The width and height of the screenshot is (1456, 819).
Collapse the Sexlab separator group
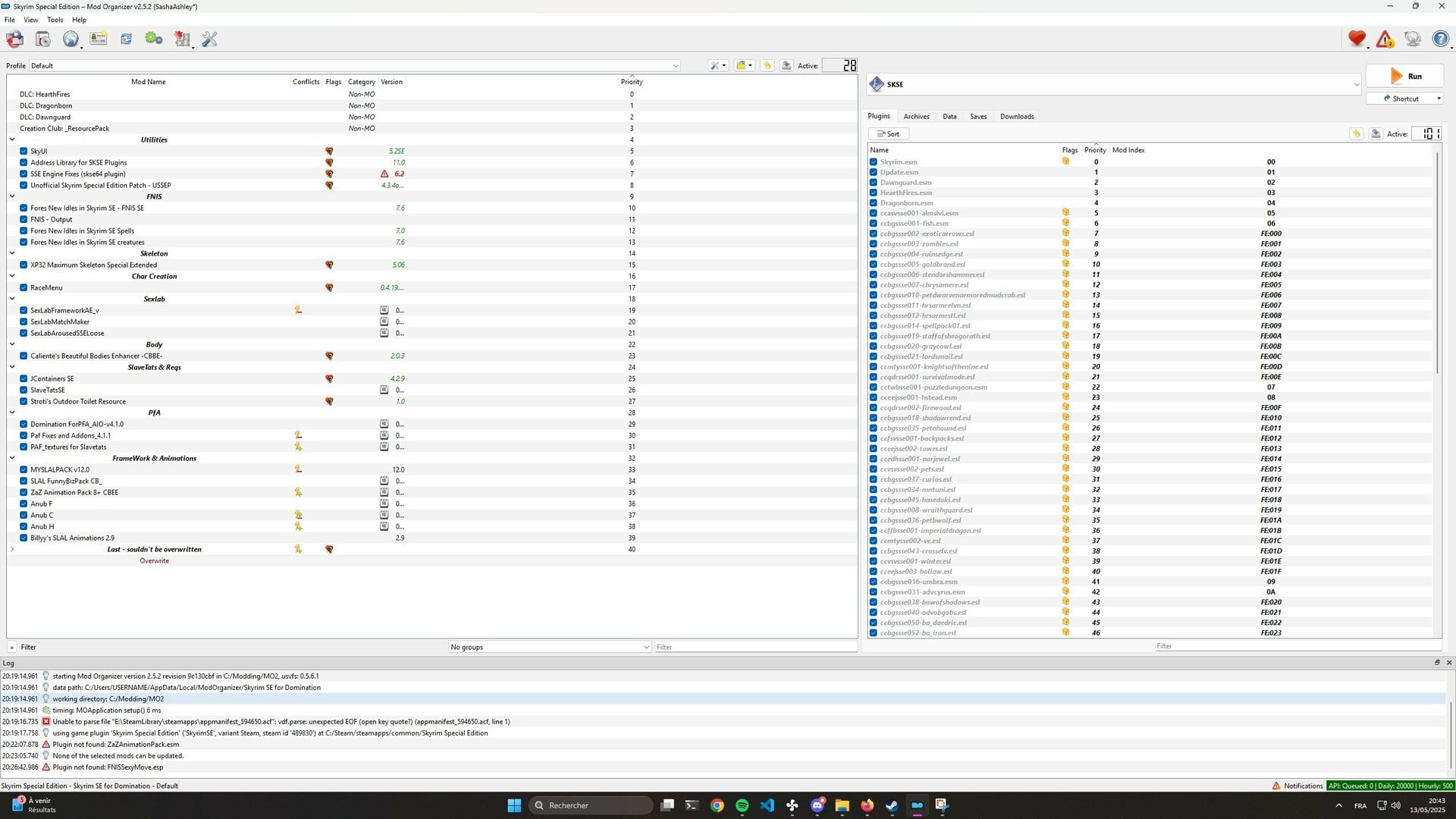tap(12, 299)
